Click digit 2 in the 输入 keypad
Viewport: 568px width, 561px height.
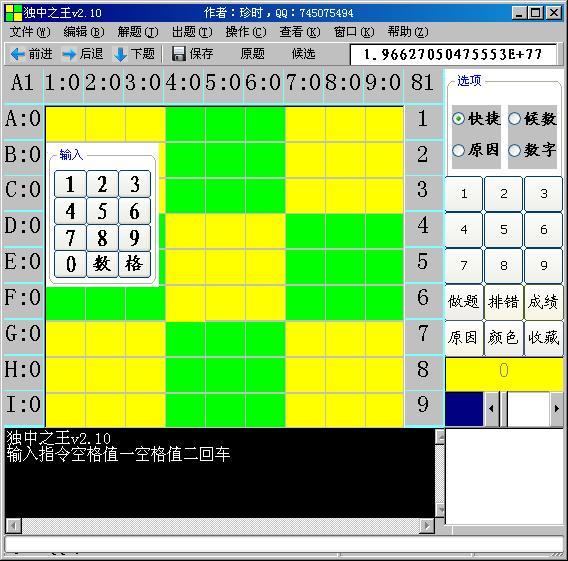coord(102,184)
